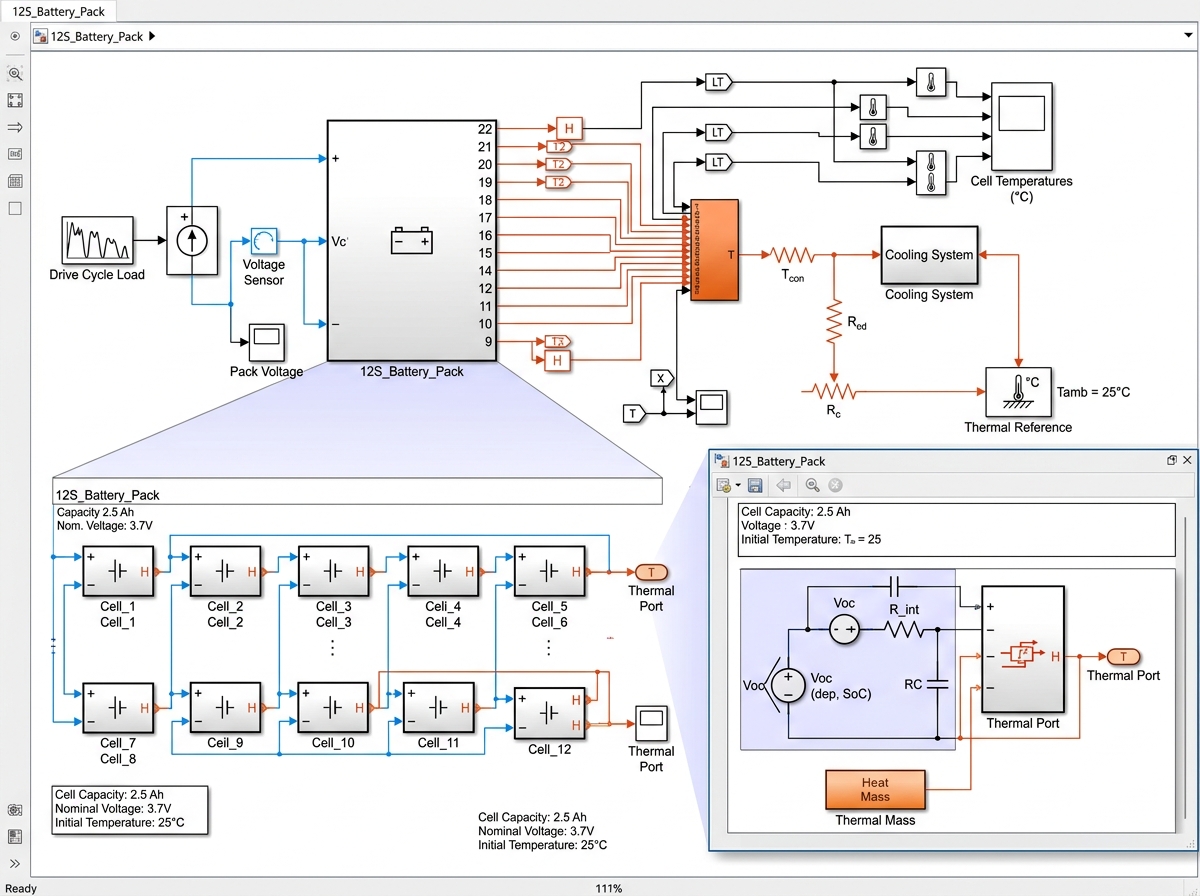This screenshot has height=896, width=1200.
Task: Select the Cell_1 battery block
Action: click(117, 571)
